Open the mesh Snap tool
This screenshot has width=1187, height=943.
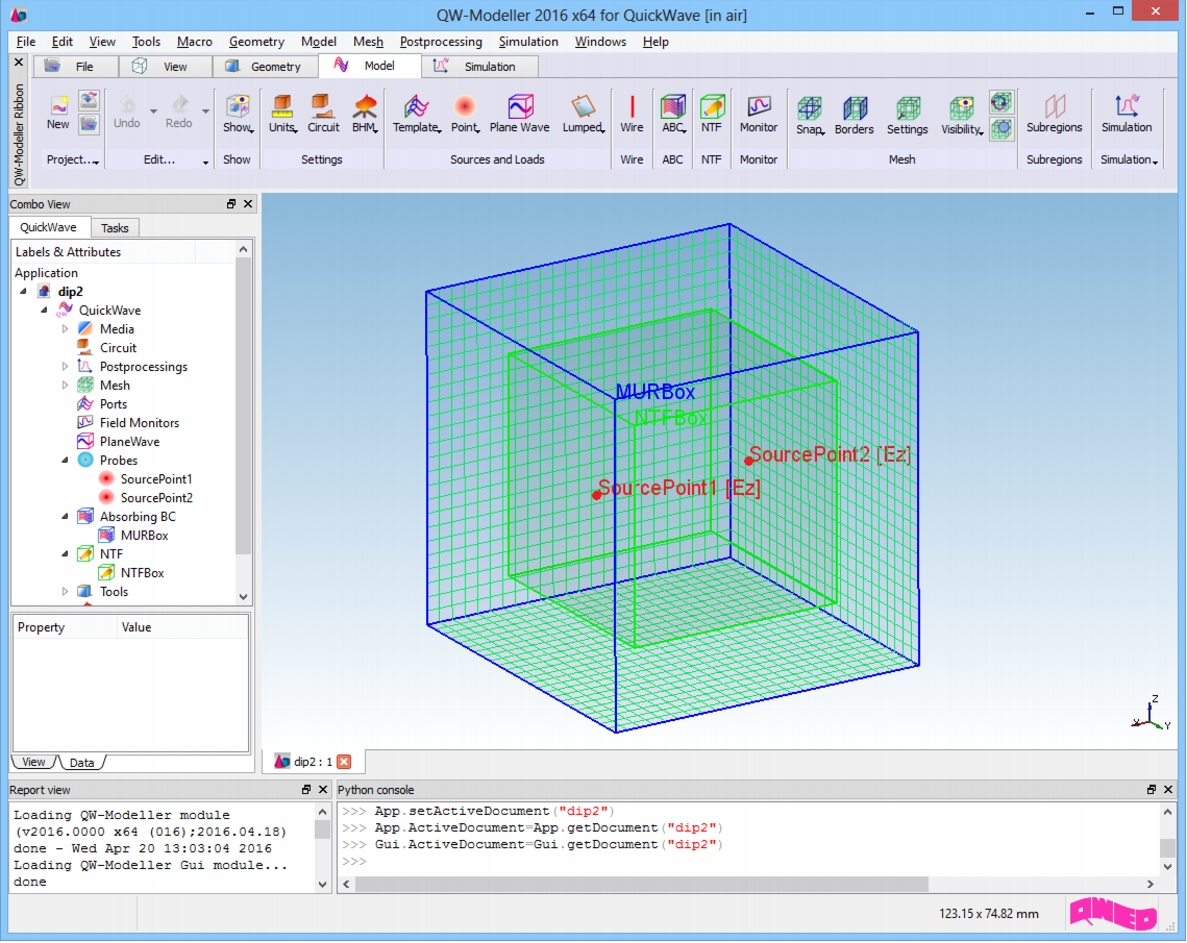pyautogui.click(x=810, y=115)
